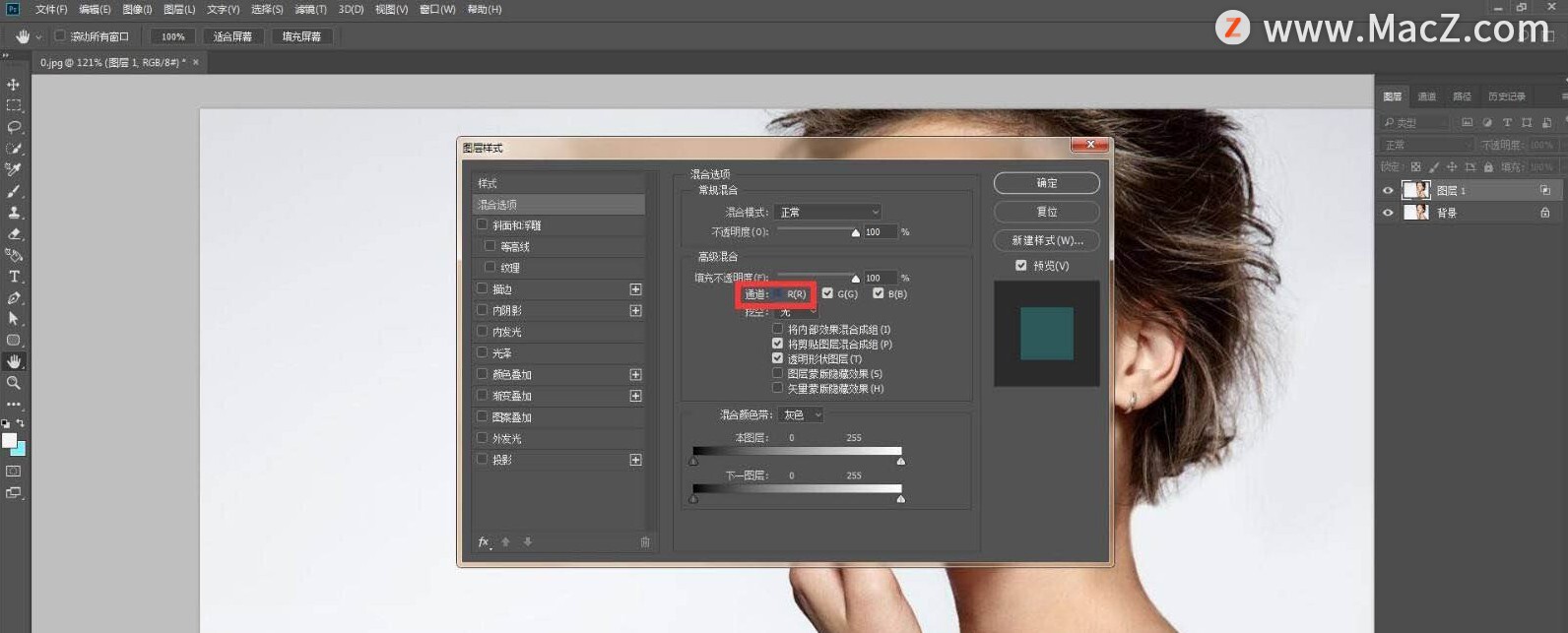
Task: Select the Paint Bucket tool
Action: coord(14,255)
